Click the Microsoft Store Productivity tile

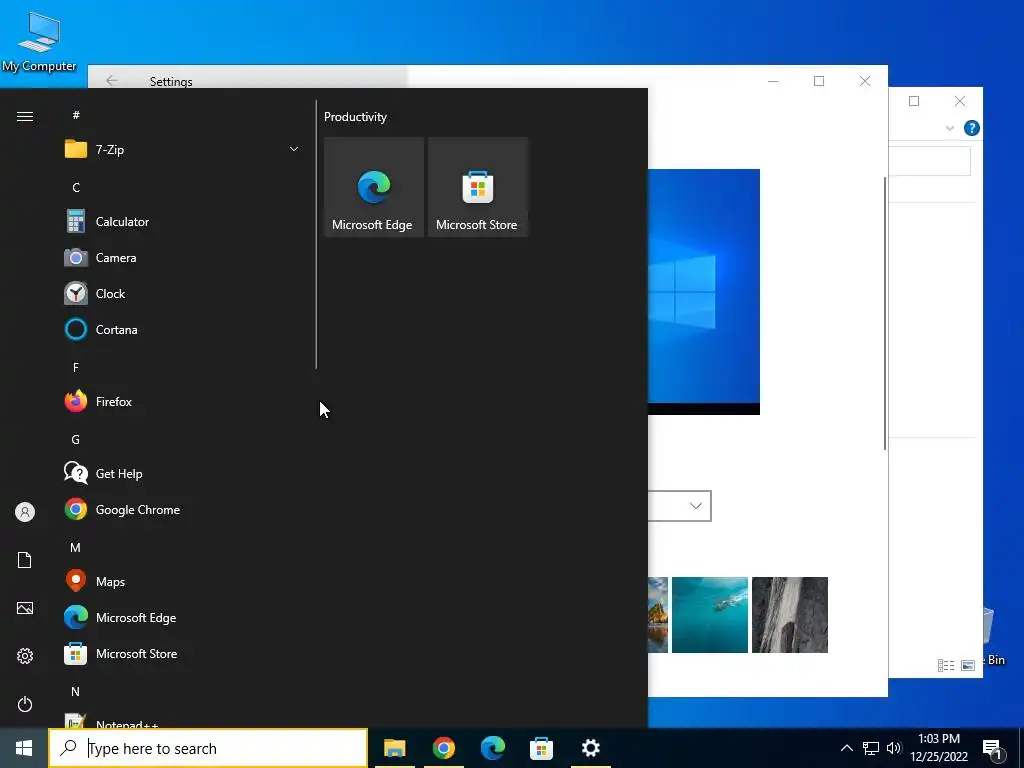[x=477, y=187]
